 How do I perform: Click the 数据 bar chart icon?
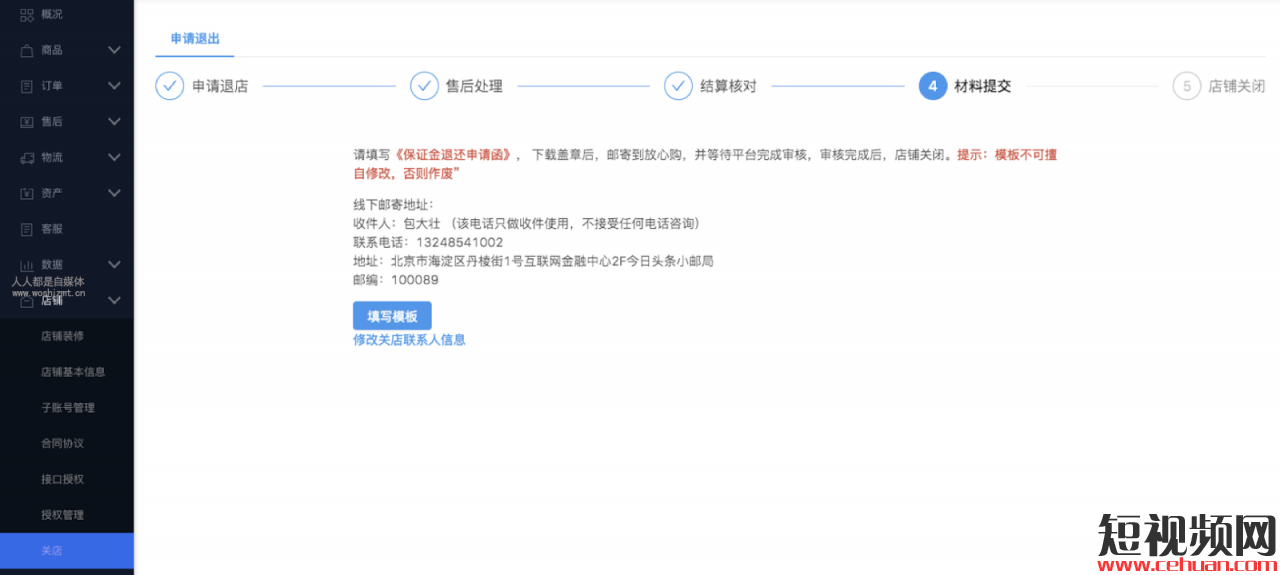(27, 265)
